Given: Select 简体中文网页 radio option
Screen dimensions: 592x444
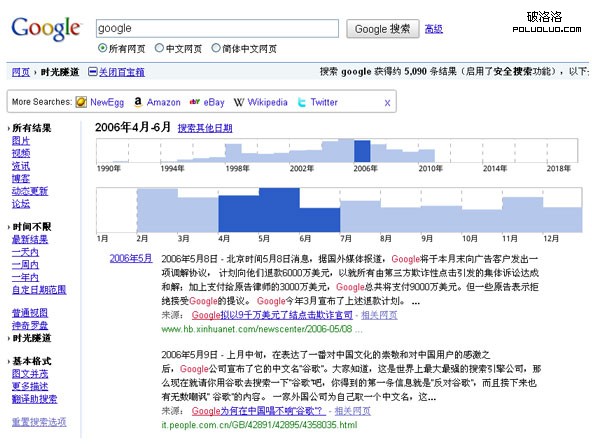Looking at the screenshot, I should click(216, 48).
